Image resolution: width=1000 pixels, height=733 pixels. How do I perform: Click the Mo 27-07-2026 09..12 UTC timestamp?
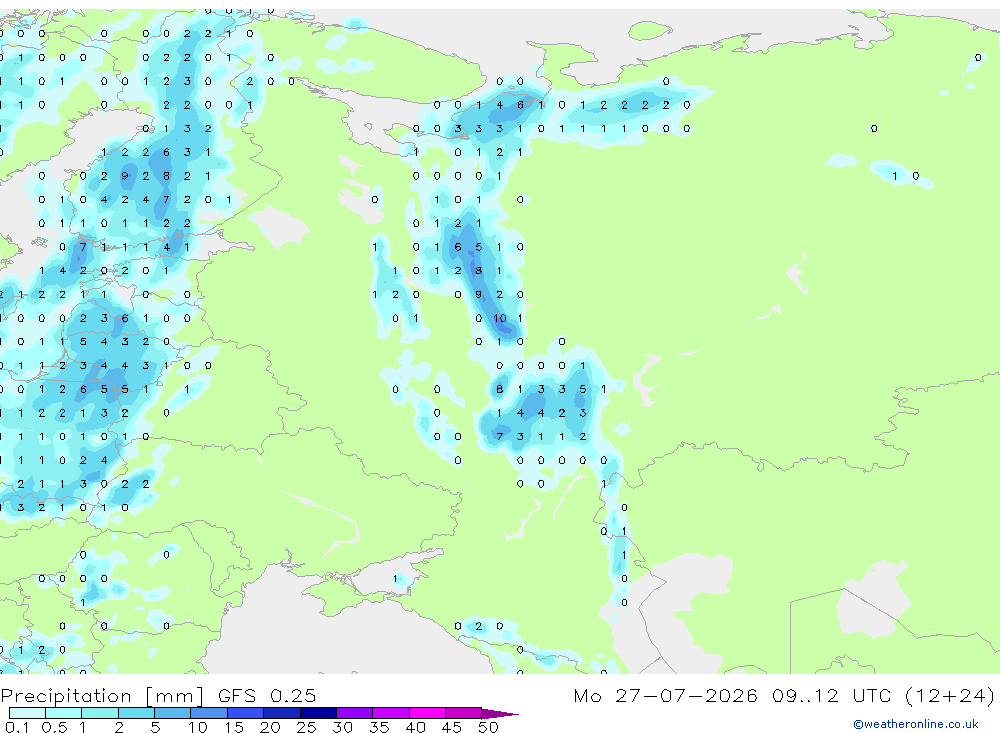(x=784, y=695)
